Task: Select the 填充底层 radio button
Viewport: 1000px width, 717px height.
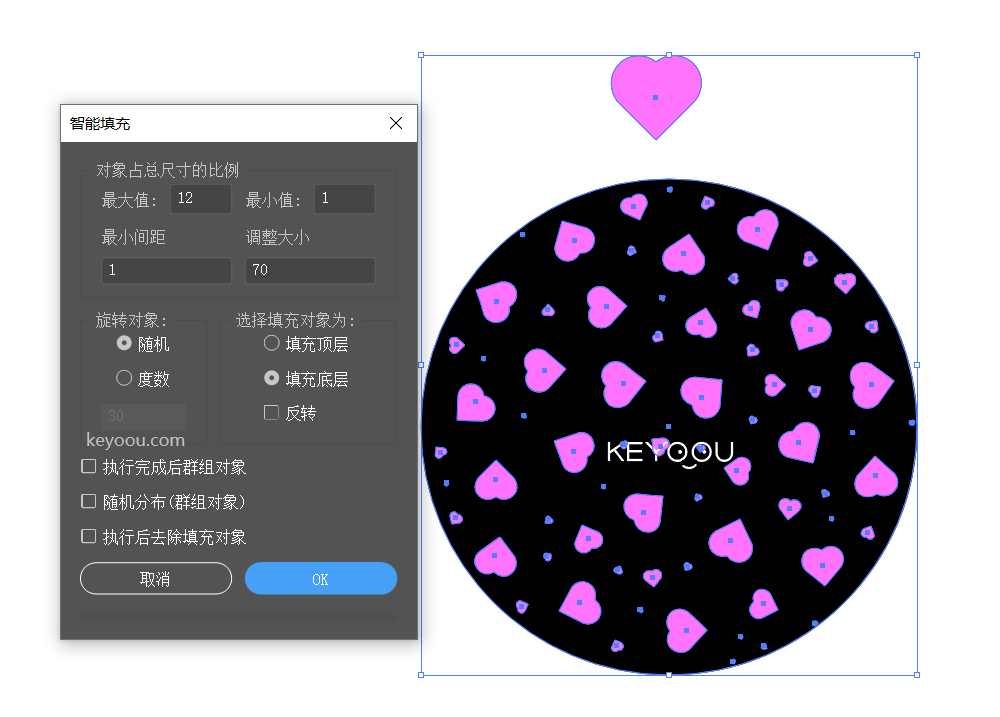Action: point(272,378)
